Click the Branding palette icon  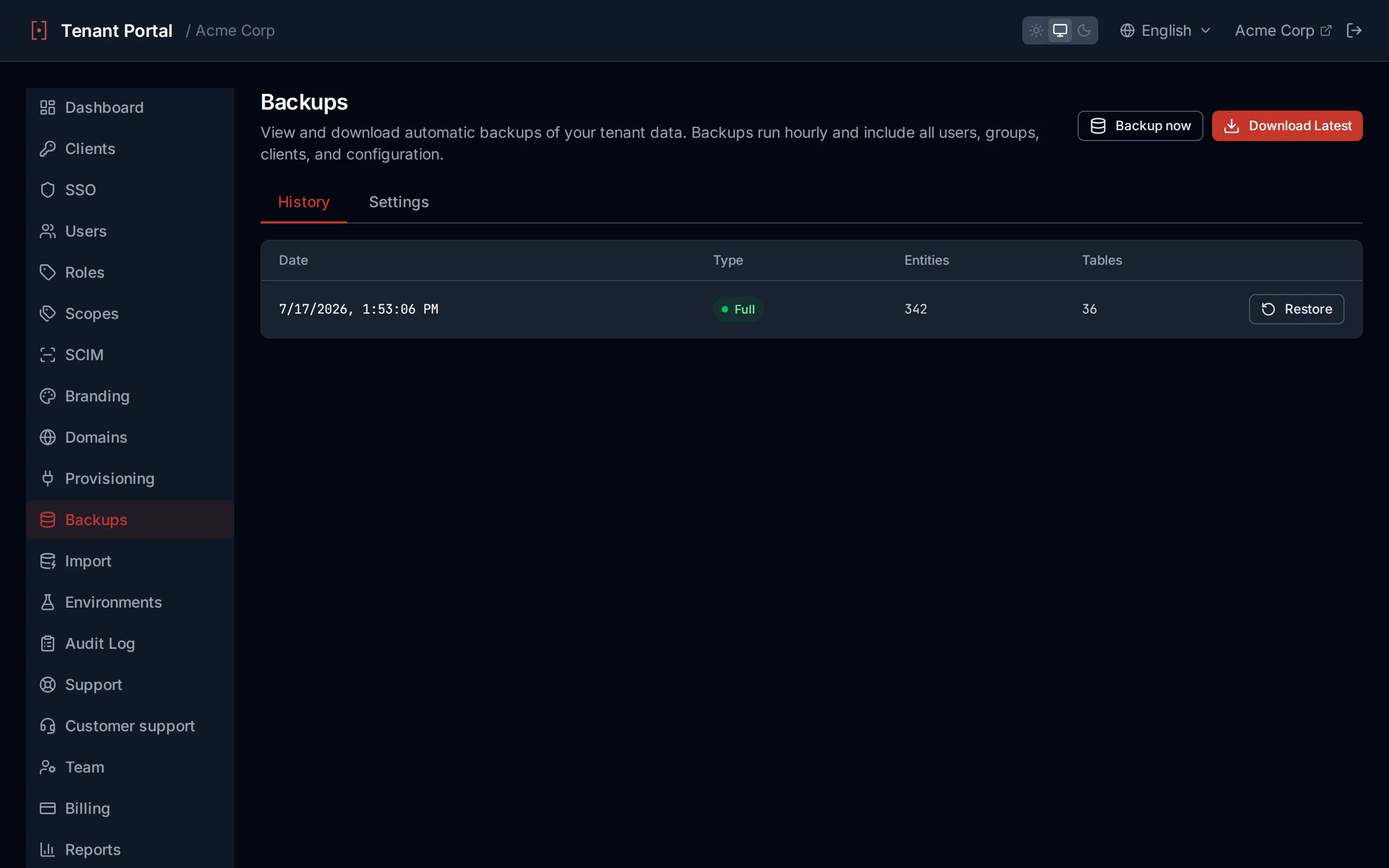pos(48,396)
